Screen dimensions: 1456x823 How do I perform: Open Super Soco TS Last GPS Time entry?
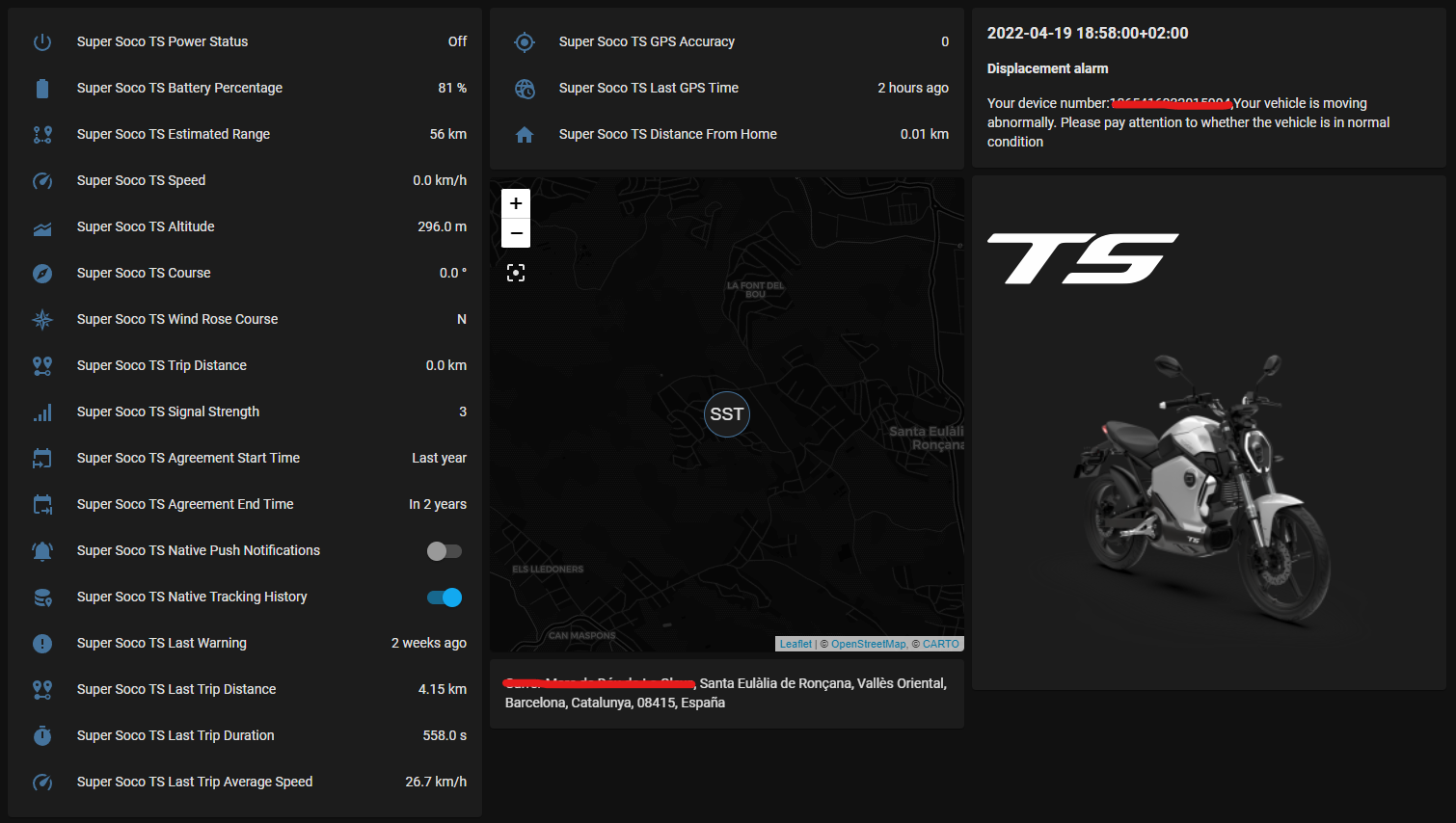point(727,88)
